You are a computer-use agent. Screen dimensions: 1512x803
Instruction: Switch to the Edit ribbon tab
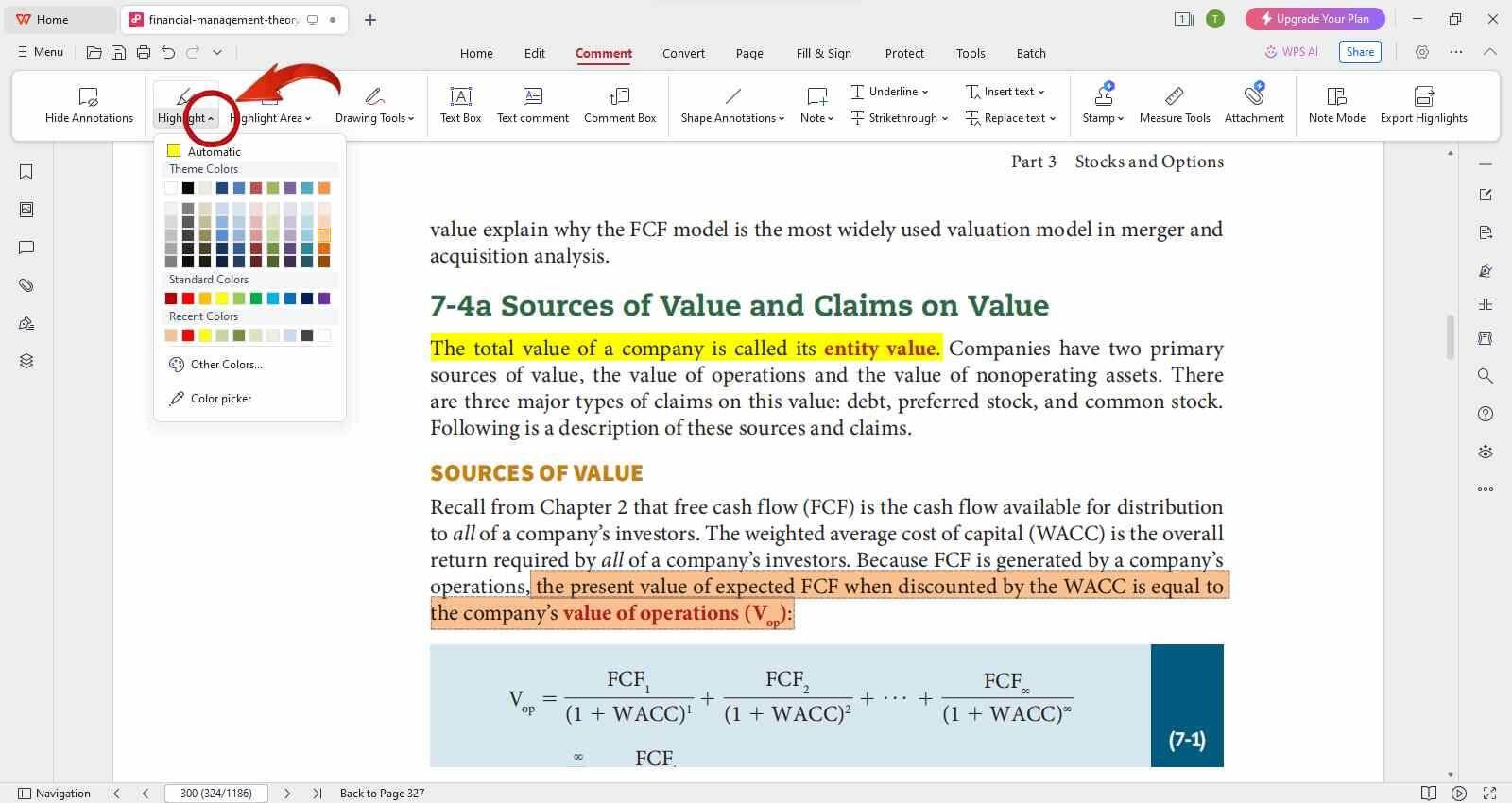point(535,53)
